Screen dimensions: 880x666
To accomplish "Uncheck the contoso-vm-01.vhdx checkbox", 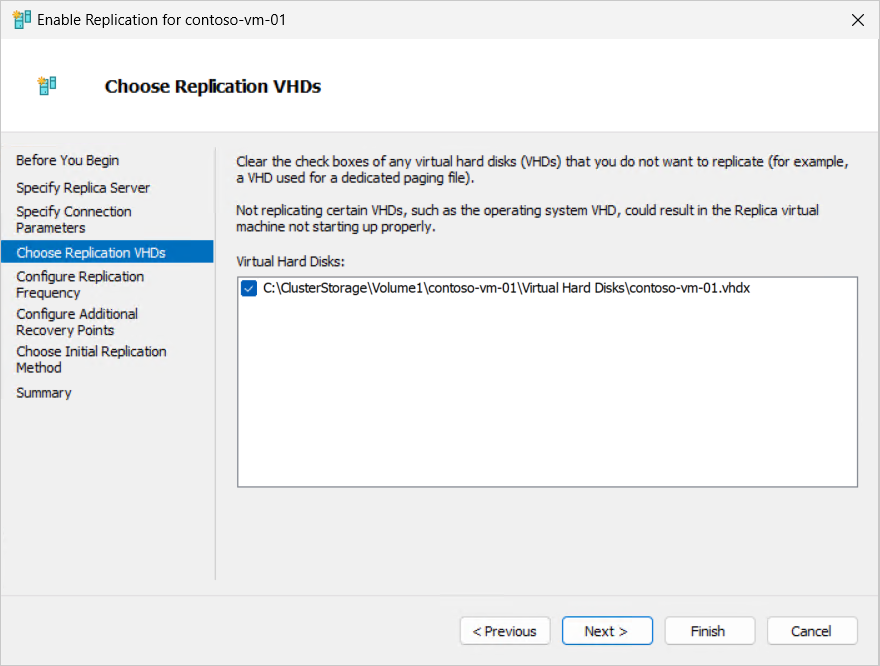I will (249, 289).
